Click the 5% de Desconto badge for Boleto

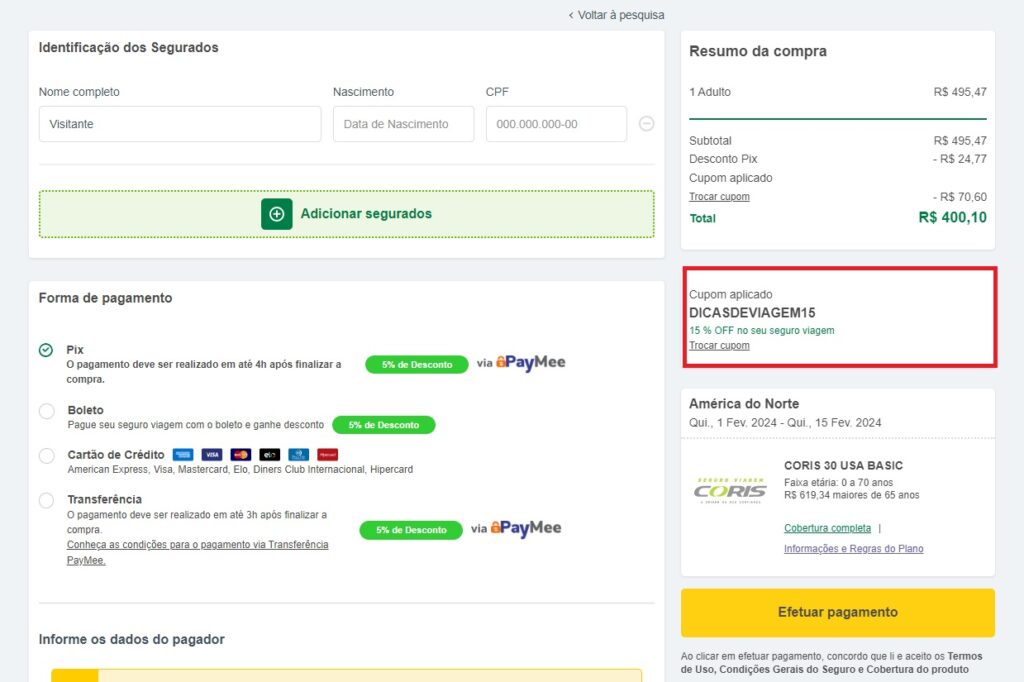384,425
